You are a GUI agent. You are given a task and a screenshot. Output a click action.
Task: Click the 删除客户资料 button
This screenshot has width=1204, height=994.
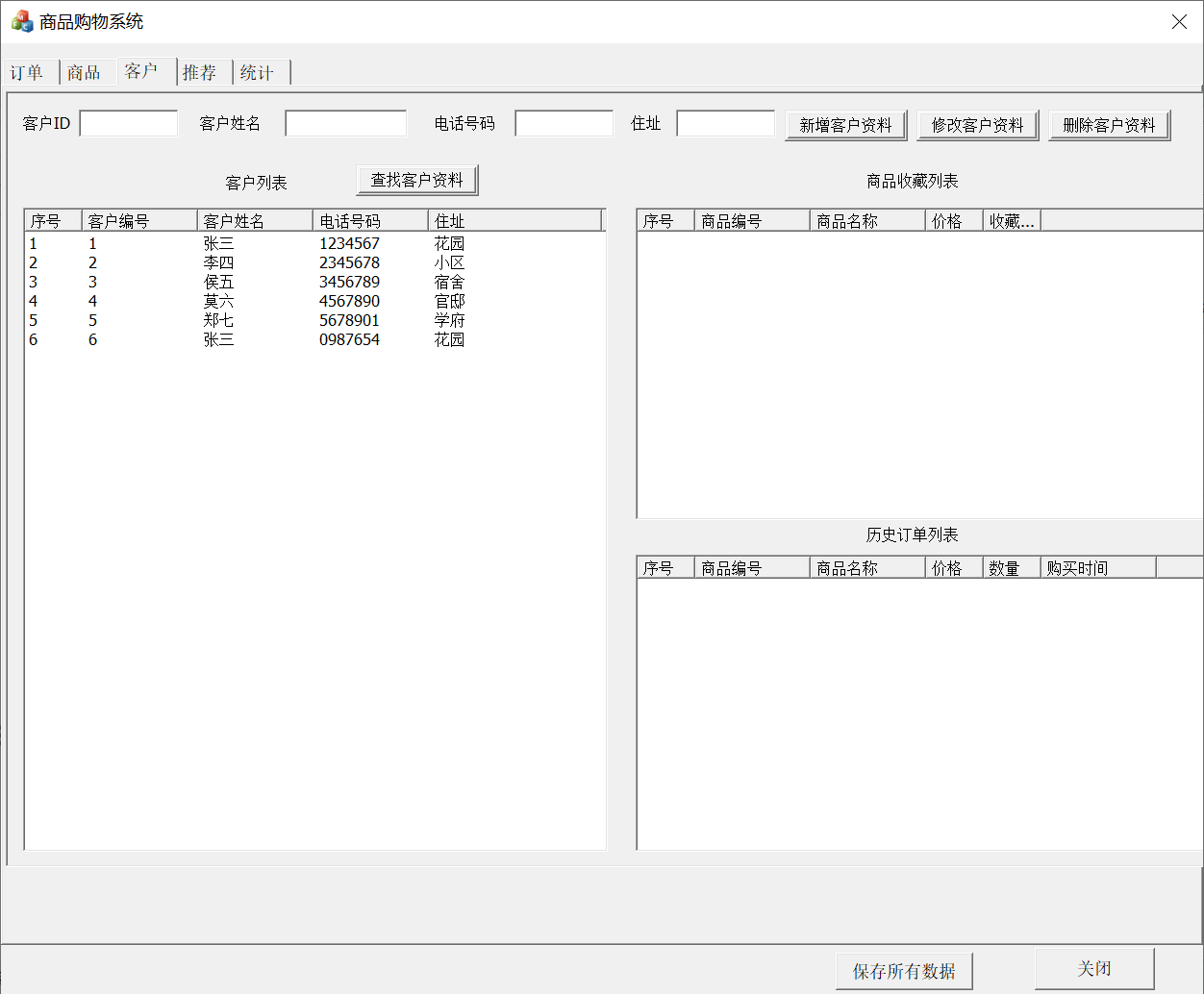click(1110, 125)
